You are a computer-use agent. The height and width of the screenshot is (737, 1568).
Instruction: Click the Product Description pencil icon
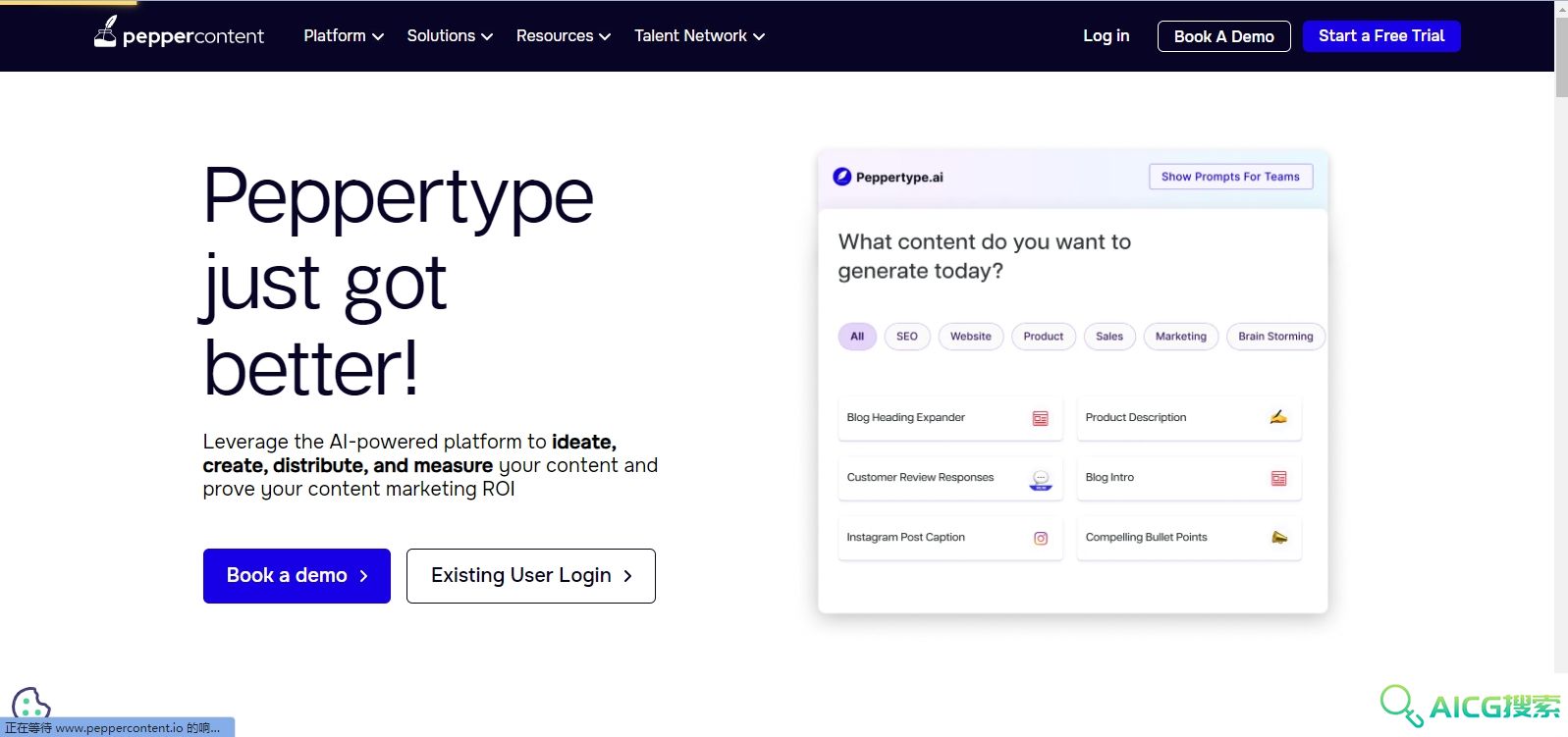tap(1278, 417)
